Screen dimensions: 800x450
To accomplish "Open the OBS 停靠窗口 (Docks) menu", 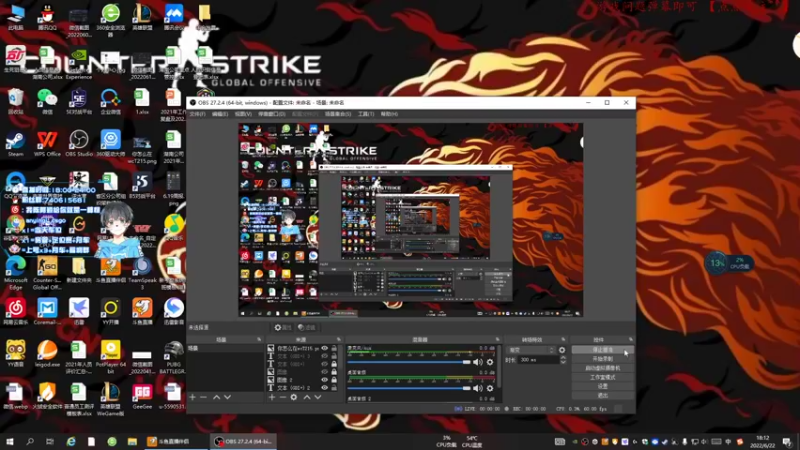I will pos(271,114).
